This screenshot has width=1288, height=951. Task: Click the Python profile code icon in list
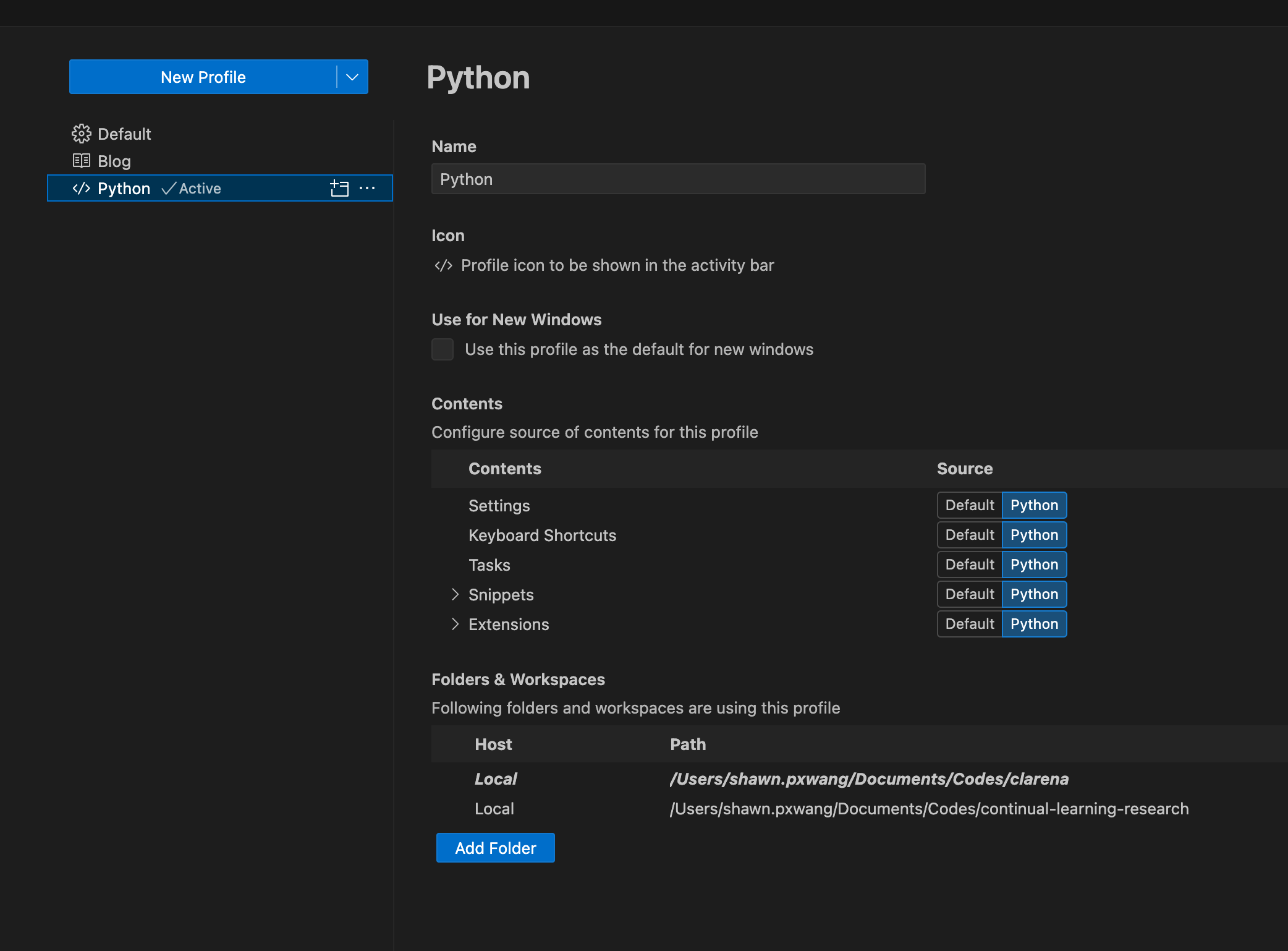(81, 188)
